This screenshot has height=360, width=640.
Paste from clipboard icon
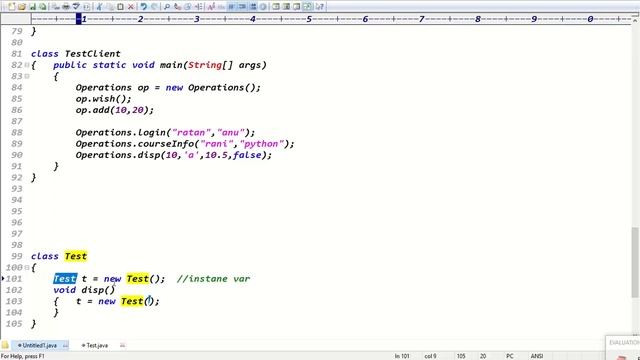[120, 7]
